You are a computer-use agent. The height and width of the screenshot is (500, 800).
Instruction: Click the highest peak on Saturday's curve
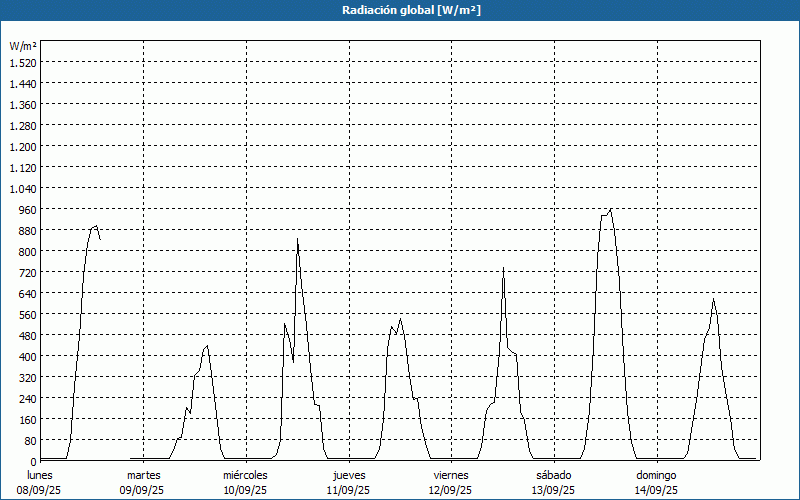[x=610, y=209]
